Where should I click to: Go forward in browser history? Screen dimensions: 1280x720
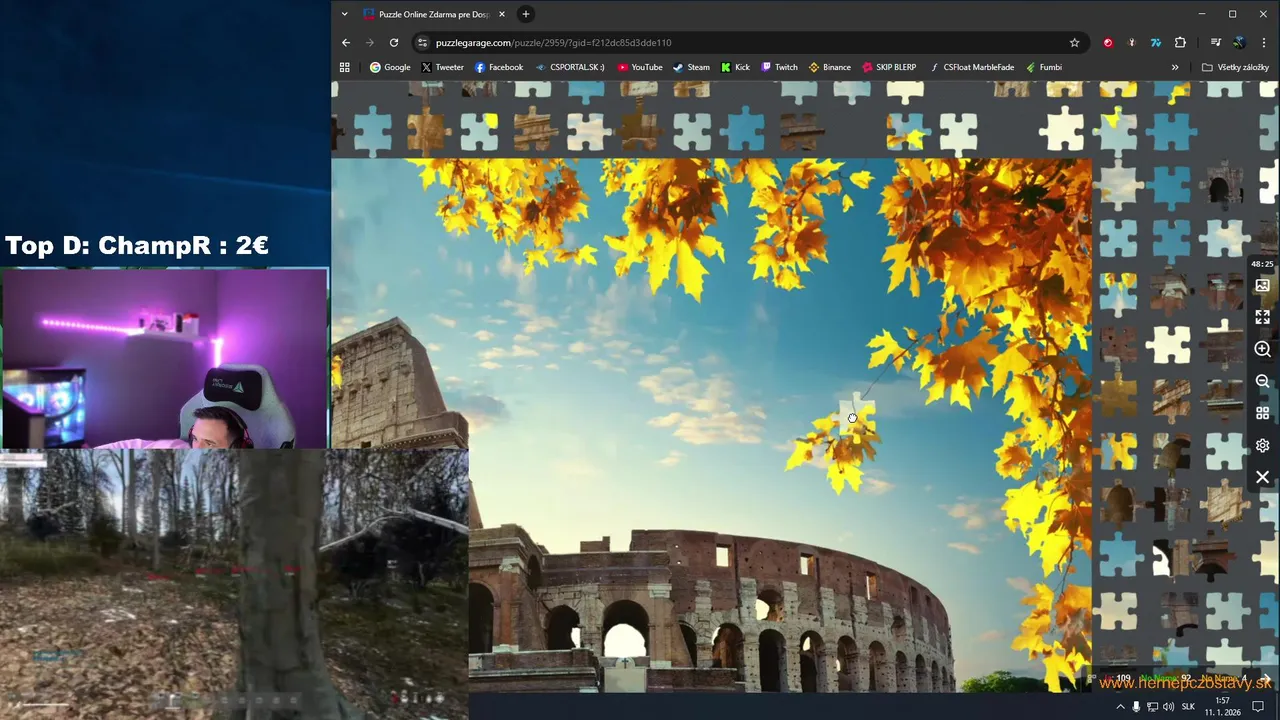point(370,43)
